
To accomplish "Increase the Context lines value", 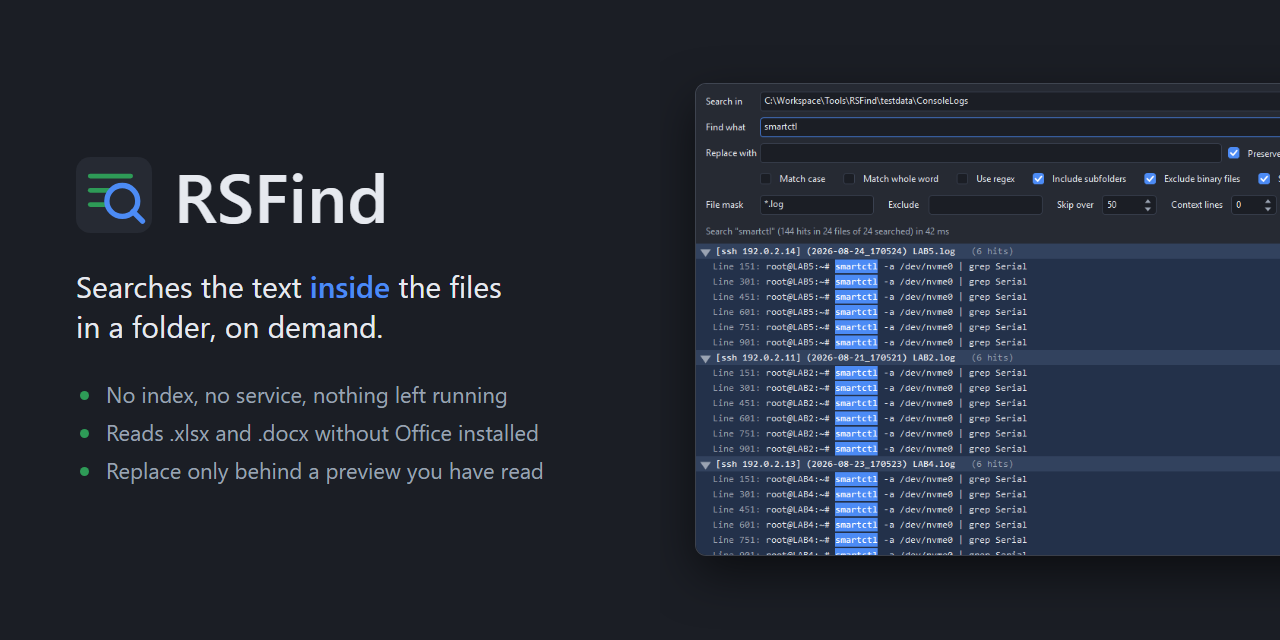I will coord(1270,201).
